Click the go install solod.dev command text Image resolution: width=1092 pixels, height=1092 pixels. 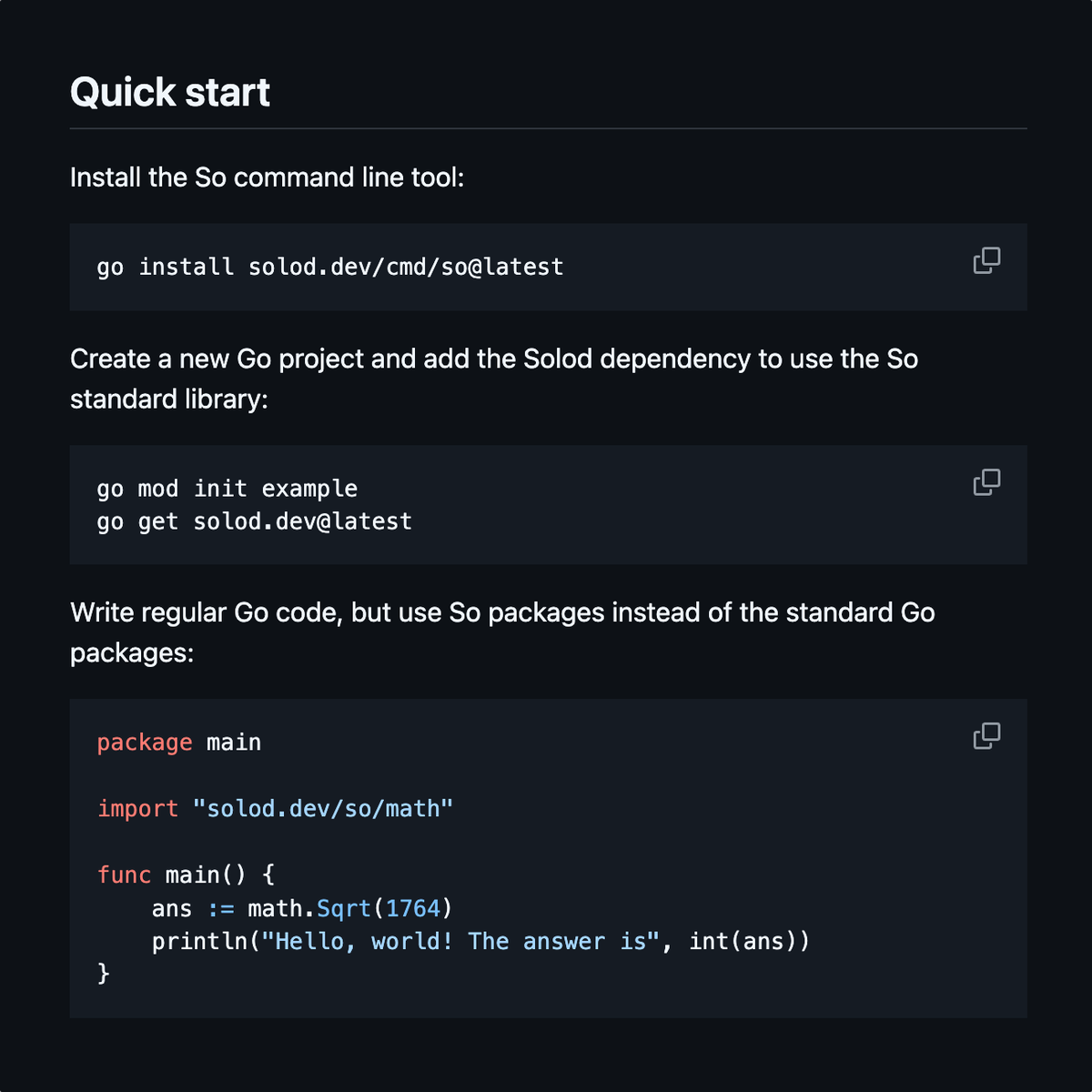[x=330, y=267]
